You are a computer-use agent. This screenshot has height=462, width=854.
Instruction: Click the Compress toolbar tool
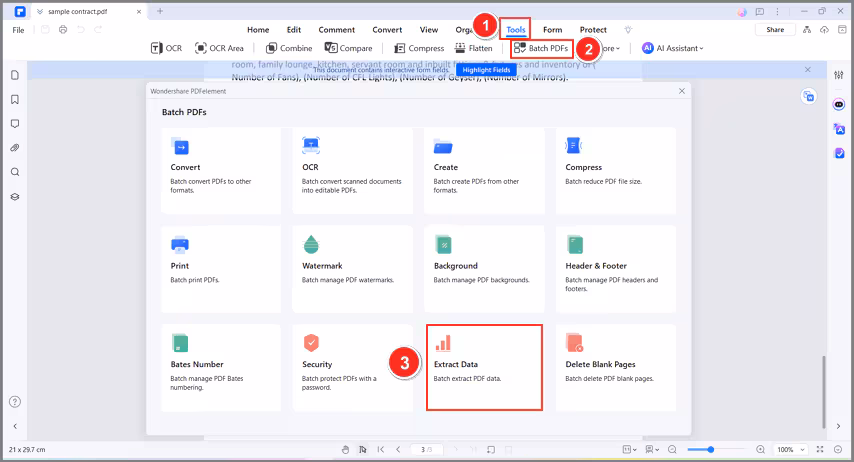coord(419,48)
